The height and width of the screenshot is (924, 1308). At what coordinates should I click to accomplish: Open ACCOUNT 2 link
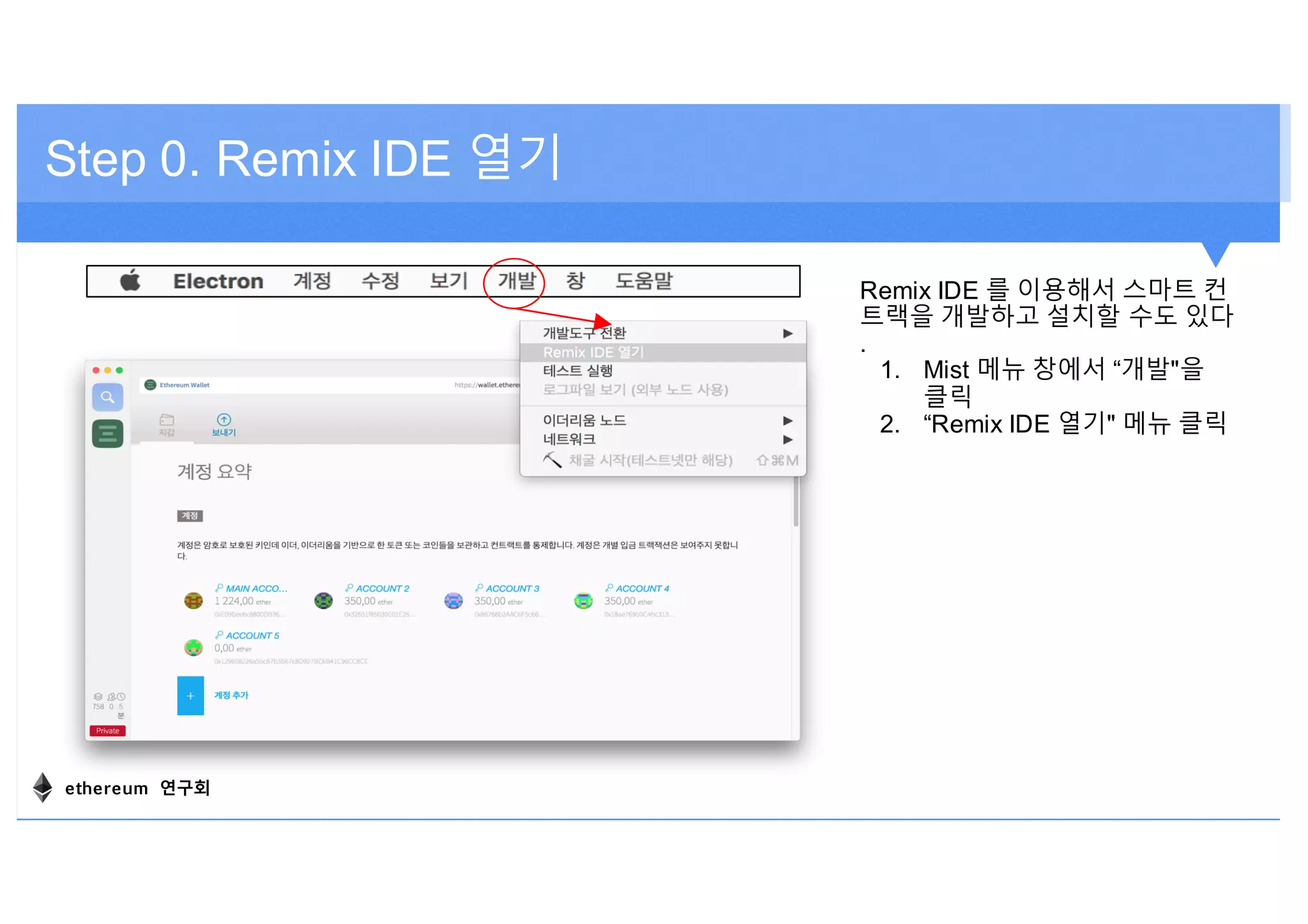(382, 589)
